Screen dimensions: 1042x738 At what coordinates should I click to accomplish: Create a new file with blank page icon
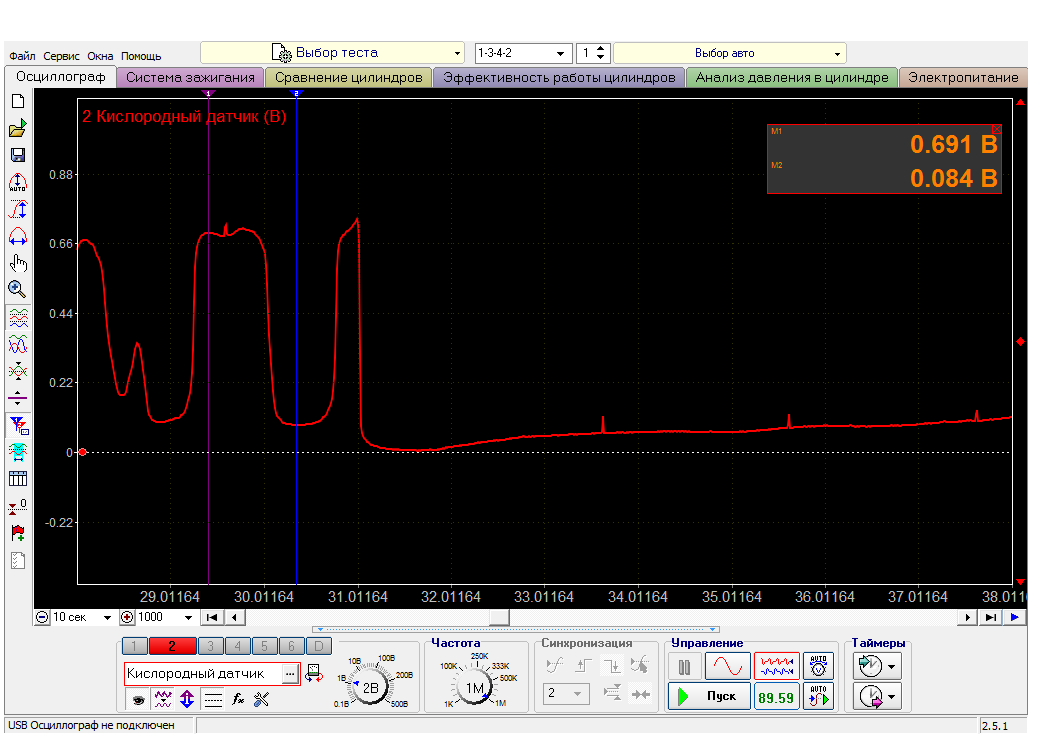17,101
